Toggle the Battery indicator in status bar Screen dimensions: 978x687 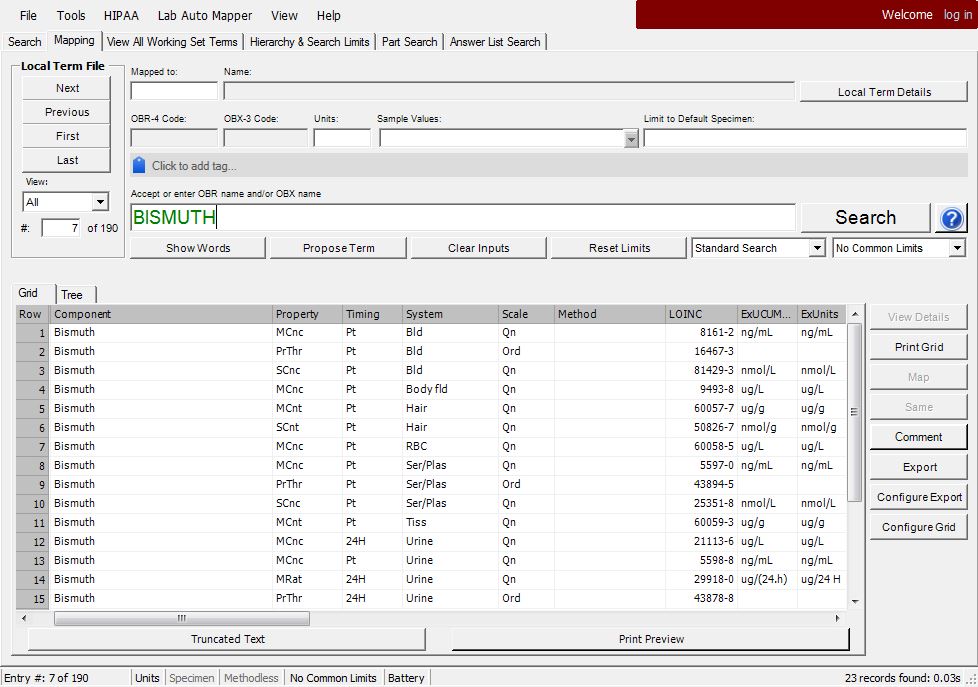coord(406,678)
